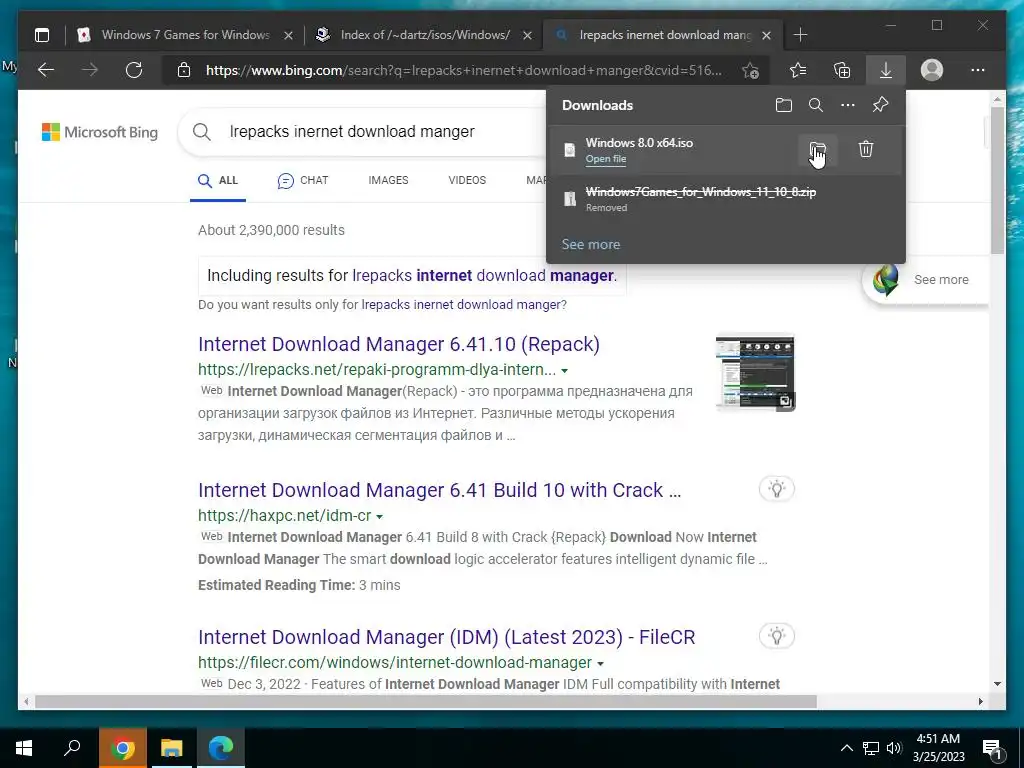Click the browser address bar URL
Screen dimensions: 1024x768
(464, 70)
